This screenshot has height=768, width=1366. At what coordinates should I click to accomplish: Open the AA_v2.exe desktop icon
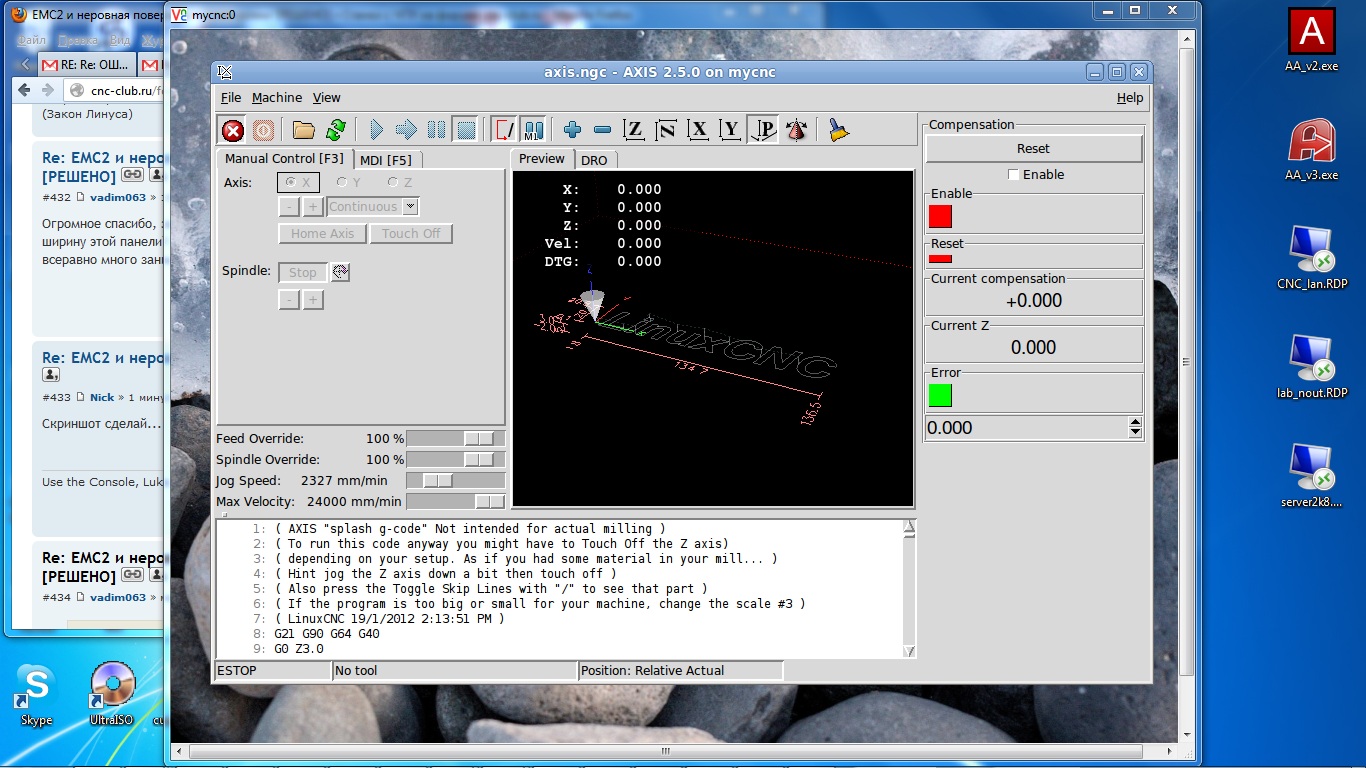pos(1311,41)
